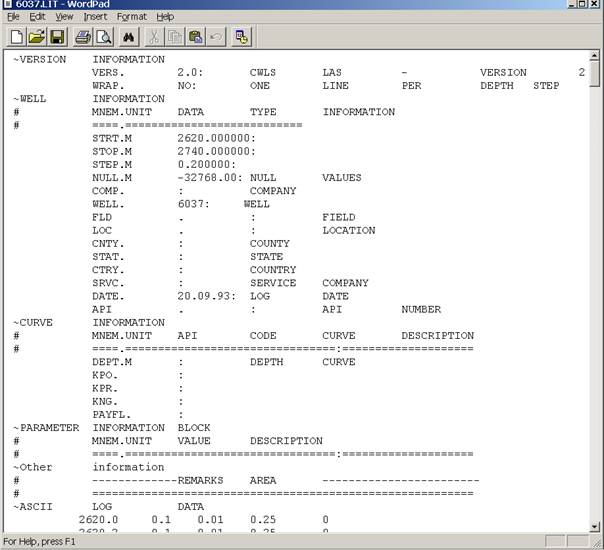Open a file with the Open folder icon
This screenshot has height=550, width=604.
point(37,37)
